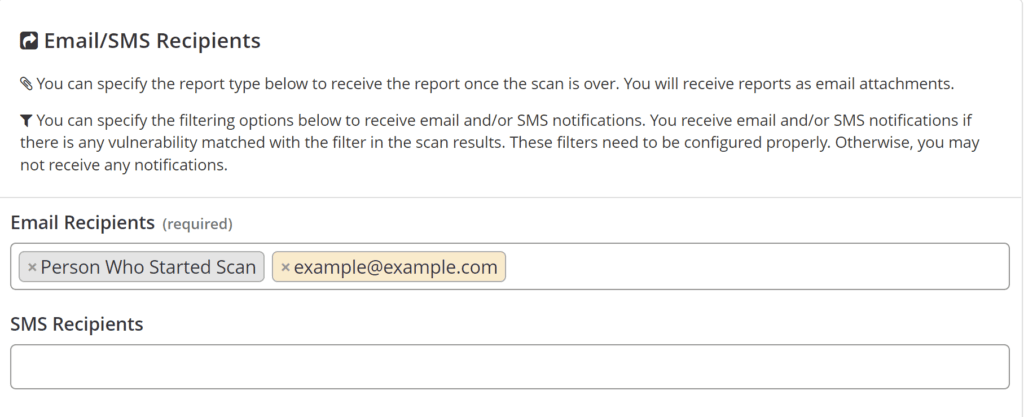Remove the Person Who Started Scan recipient
The height and width of the screenshot is (417, 1024).
click(x=32, y=267)
